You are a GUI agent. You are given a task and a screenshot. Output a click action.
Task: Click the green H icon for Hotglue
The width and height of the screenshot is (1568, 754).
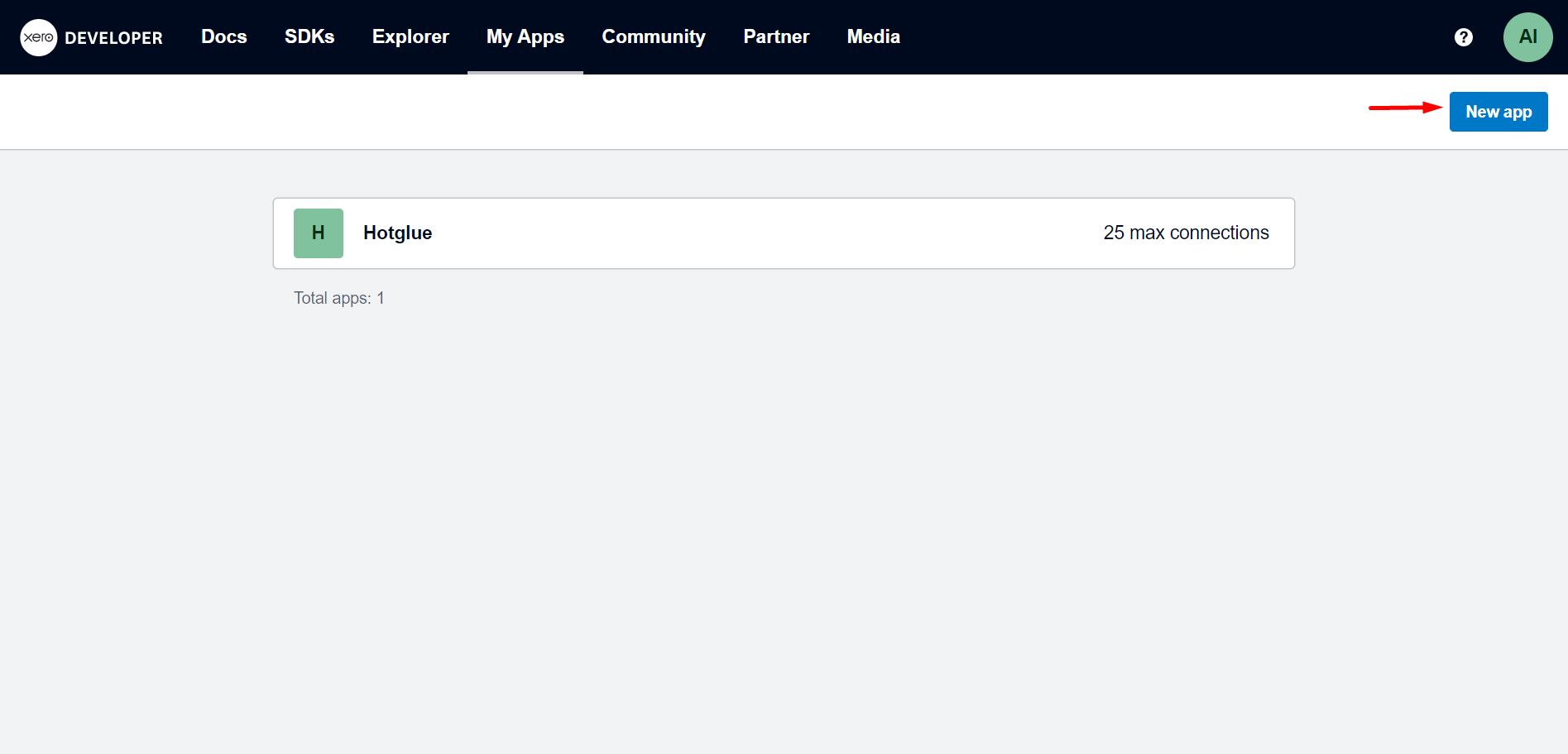tap(319, 233)
